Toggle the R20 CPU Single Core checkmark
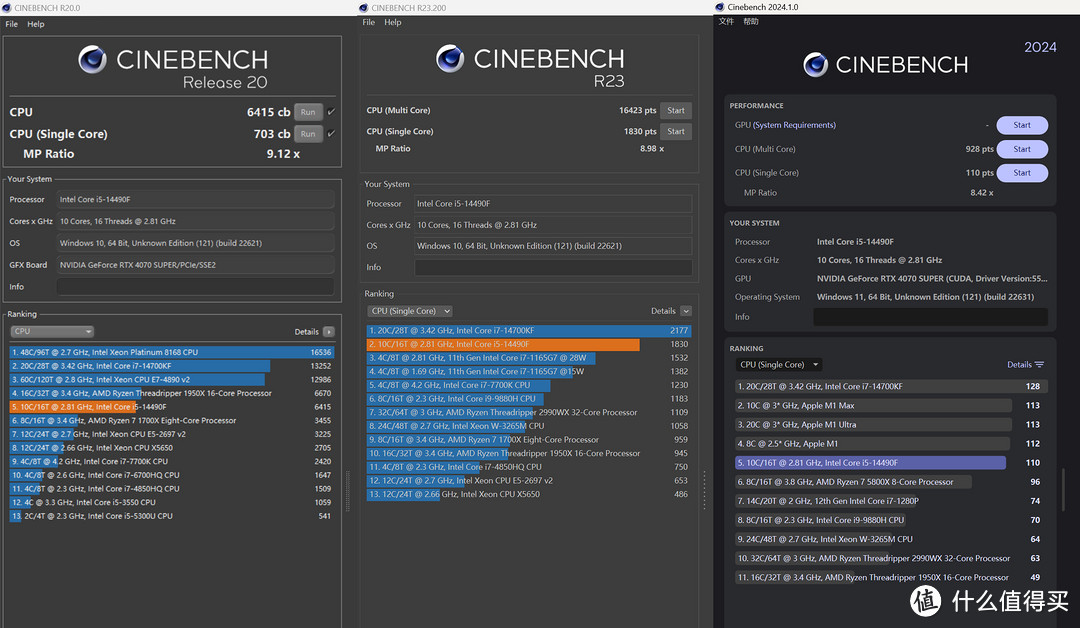Image resolution: width=1080 pixels, height=628 pixels. click(x=331, y=134)
